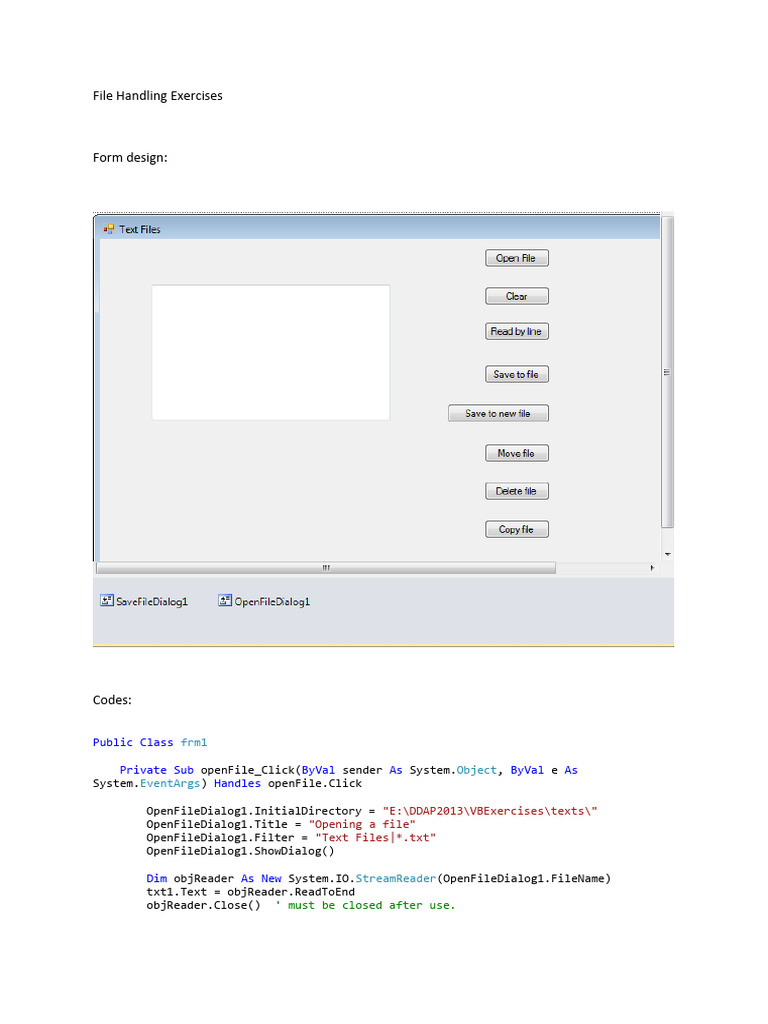Click inside the white text box

tap(270, 352)
